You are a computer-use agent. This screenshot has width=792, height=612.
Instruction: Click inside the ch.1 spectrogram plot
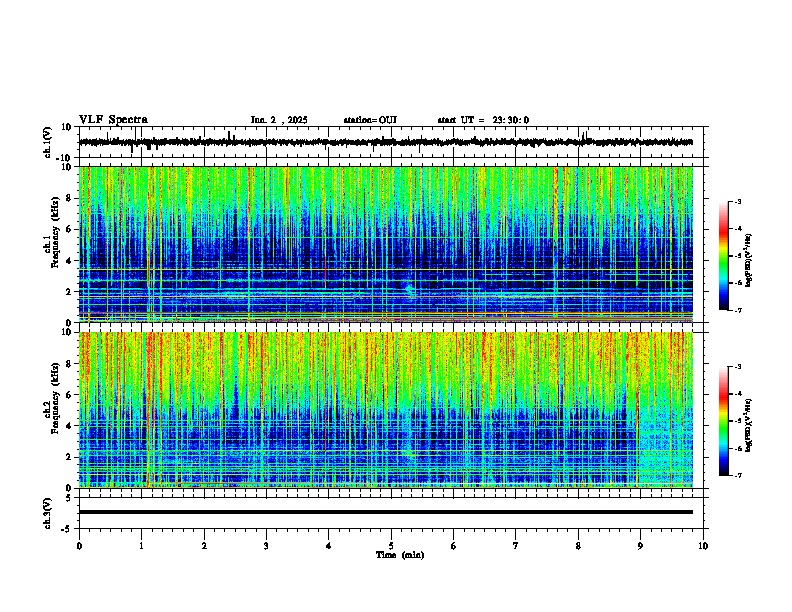(386, 244)
